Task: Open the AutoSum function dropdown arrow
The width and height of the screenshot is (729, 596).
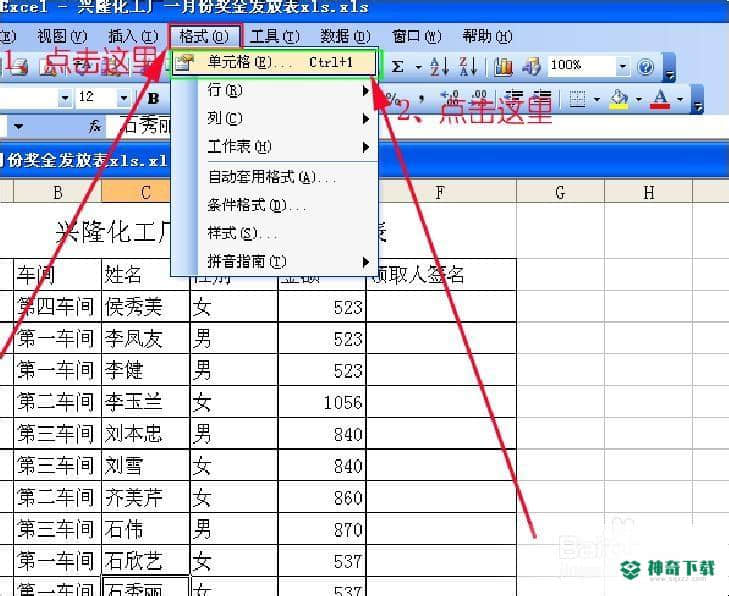Action: pos(419,67)
